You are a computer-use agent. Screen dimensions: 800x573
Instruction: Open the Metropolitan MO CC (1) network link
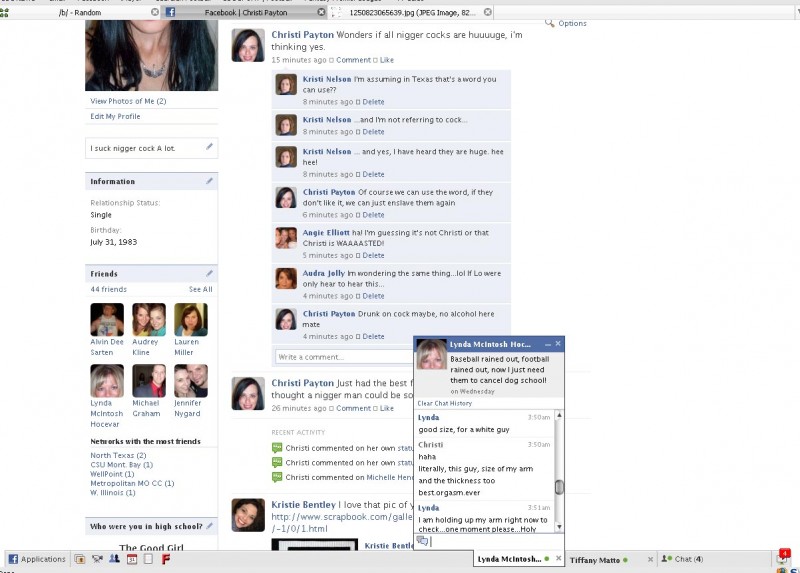(132, 483)
